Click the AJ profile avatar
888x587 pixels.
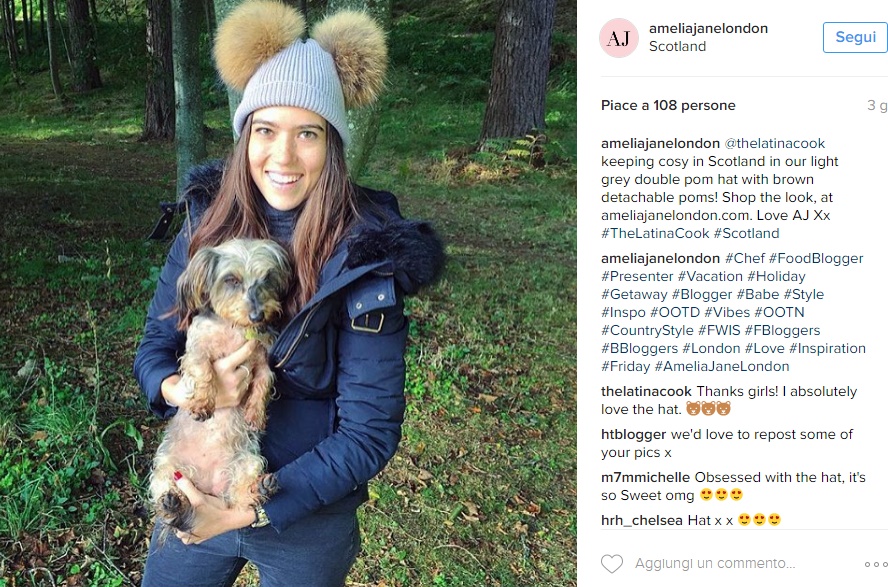coord(618,38)
